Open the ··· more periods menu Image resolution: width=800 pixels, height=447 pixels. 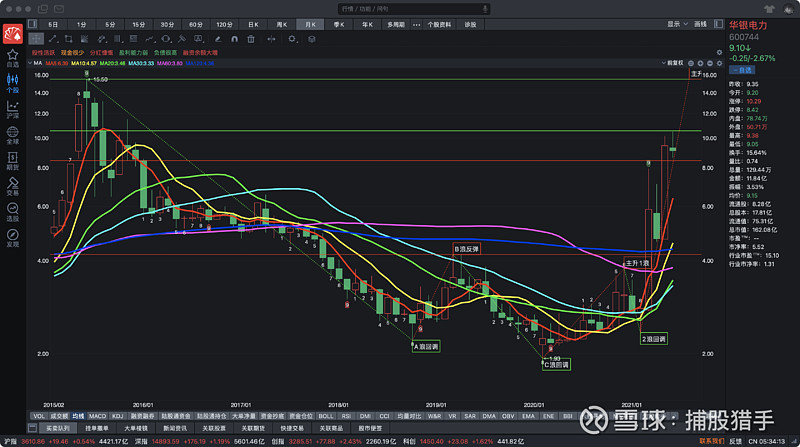416,24
